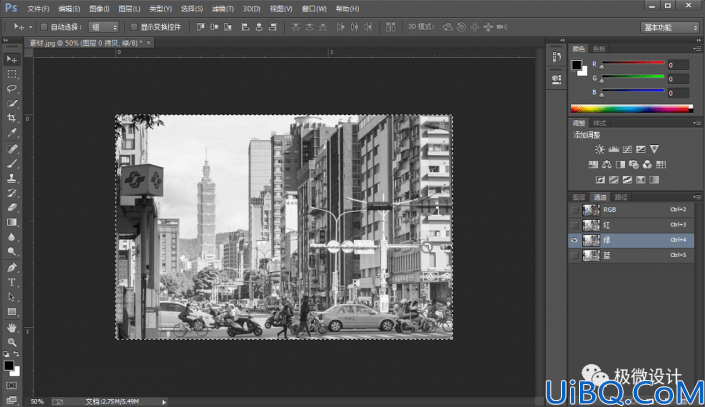Select the Pen tool
This screenshot has width=705, height=407.
tap(12, 268)
